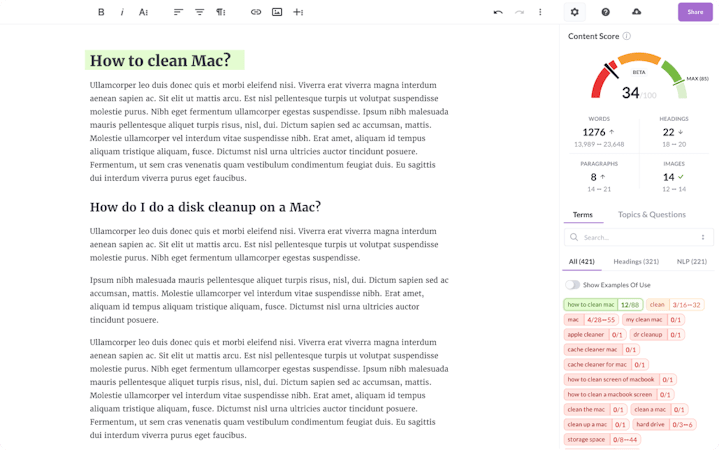Redo the last change

(x=519, y=12)
